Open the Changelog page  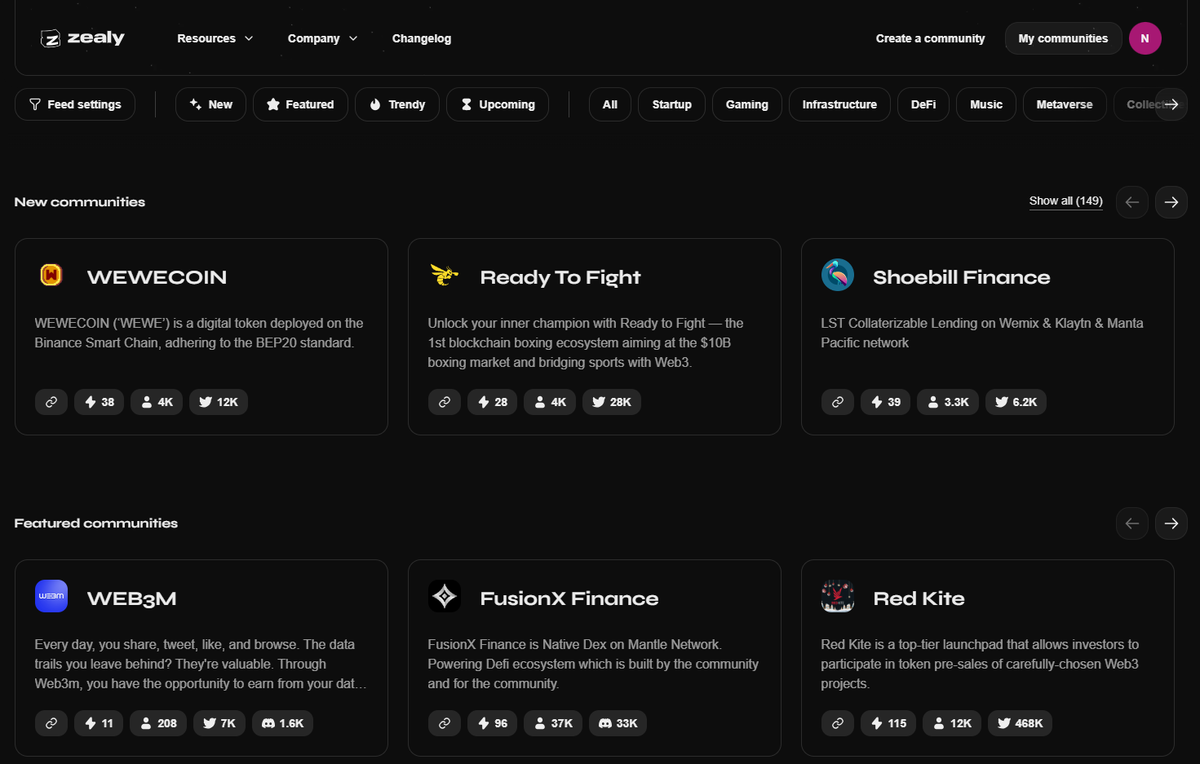pos(421,38)
